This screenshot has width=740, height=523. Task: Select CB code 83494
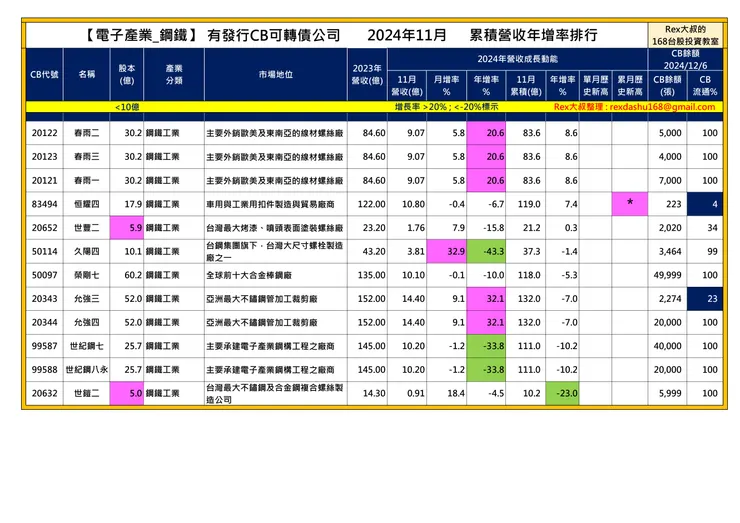tap(44, 204)
